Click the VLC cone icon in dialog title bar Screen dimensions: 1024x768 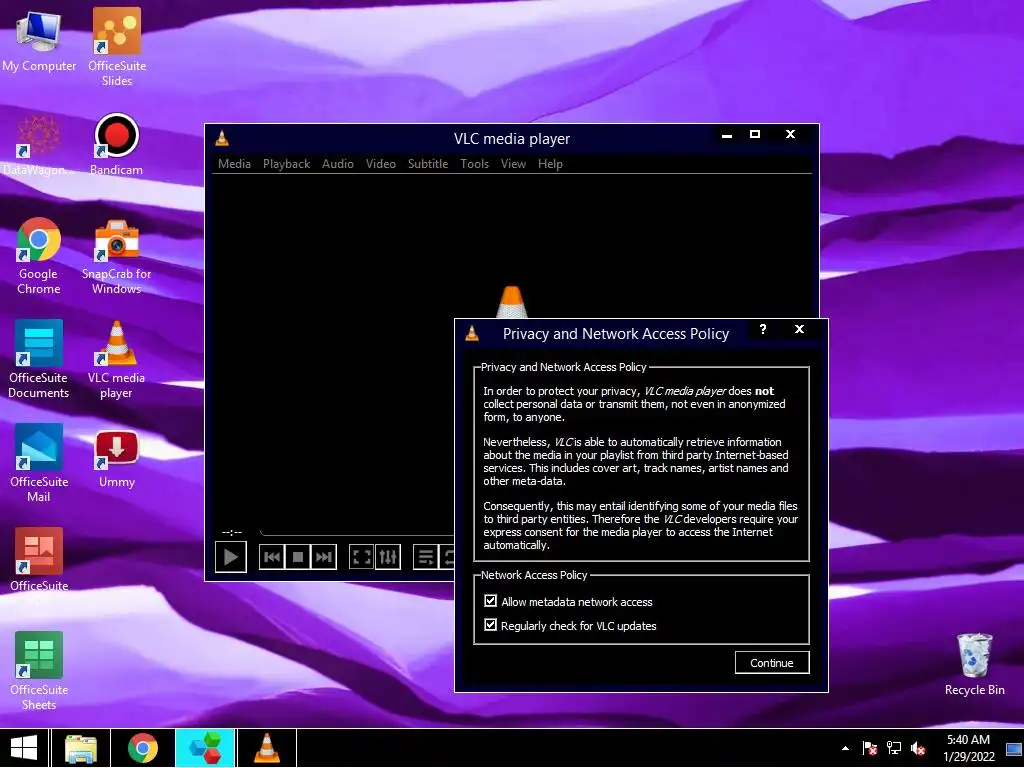(x=472, y=334)
